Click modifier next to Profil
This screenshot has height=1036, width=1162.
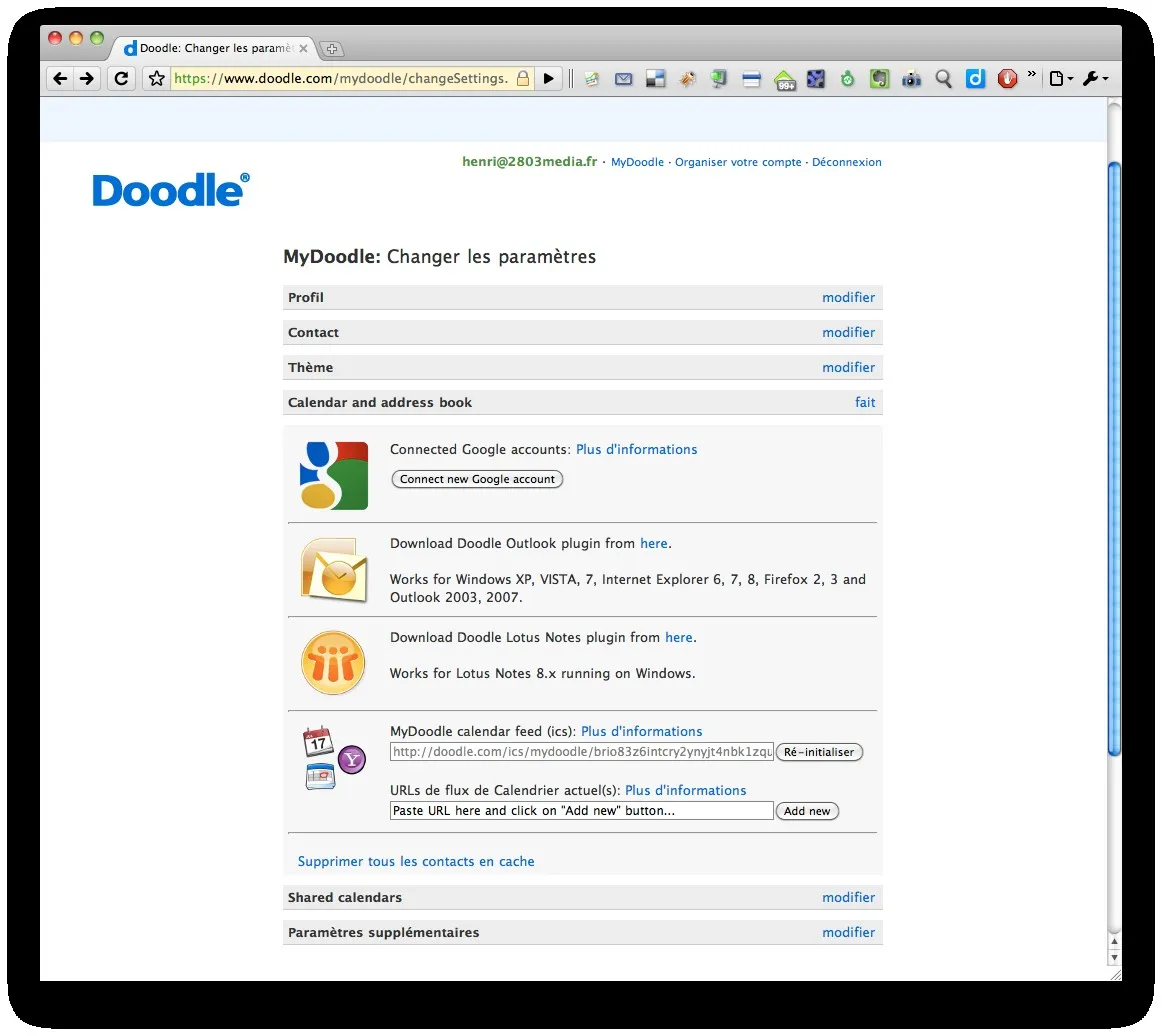pyautogui.click(x=849, y=297)
